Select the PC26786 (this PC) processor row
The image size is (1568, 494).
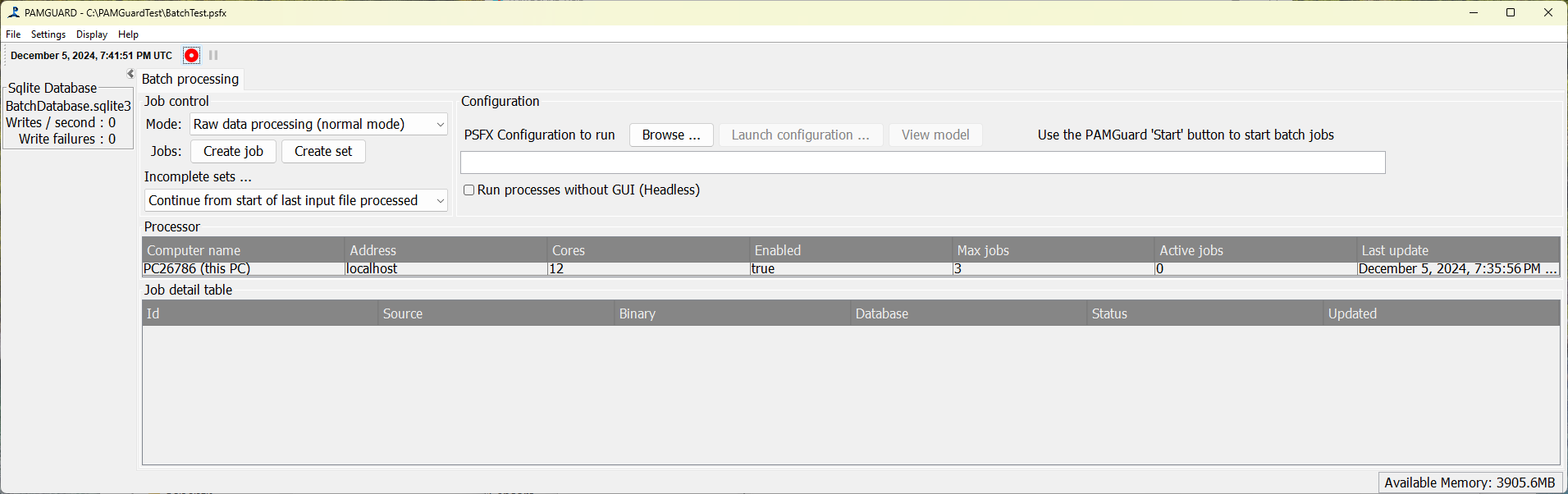coord(851,268)
